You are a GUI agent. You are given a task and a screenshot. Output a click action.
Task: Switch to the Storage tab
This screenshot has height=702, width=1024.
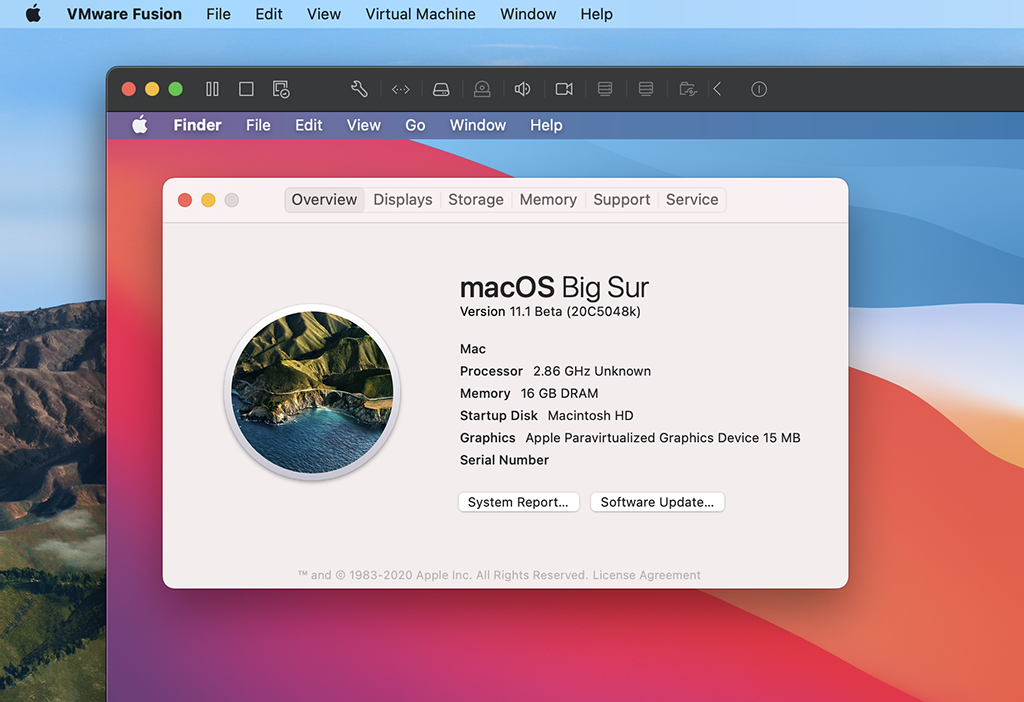click(475, 199)
